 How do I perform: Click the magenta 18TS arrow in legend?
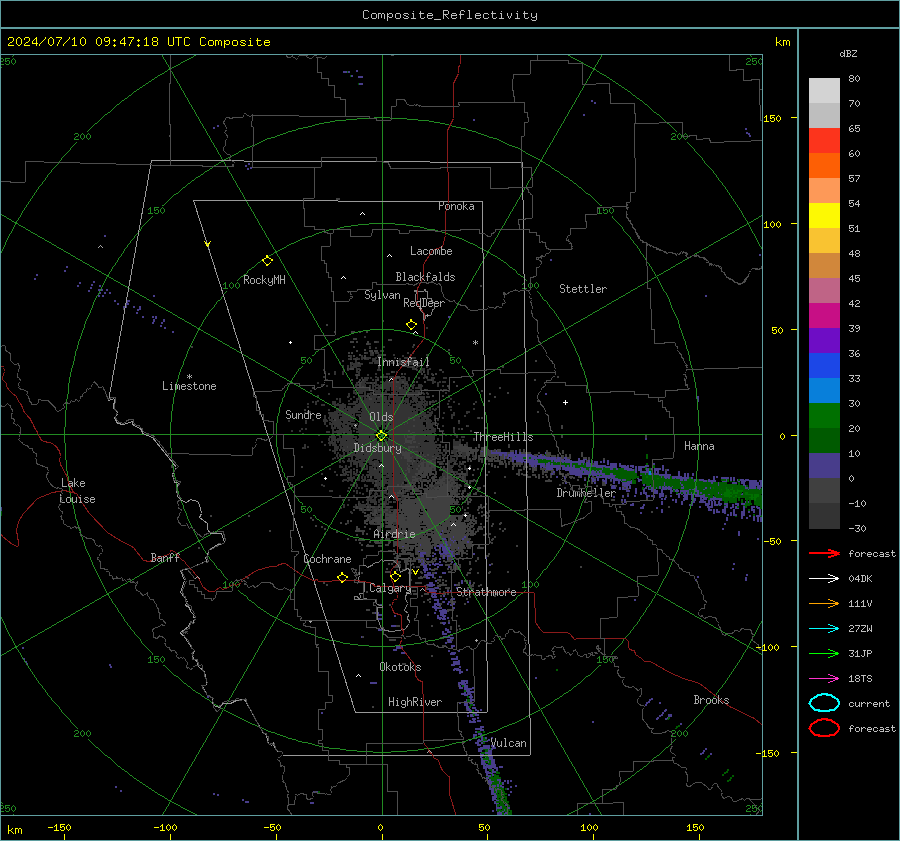(x=824, y=679)
